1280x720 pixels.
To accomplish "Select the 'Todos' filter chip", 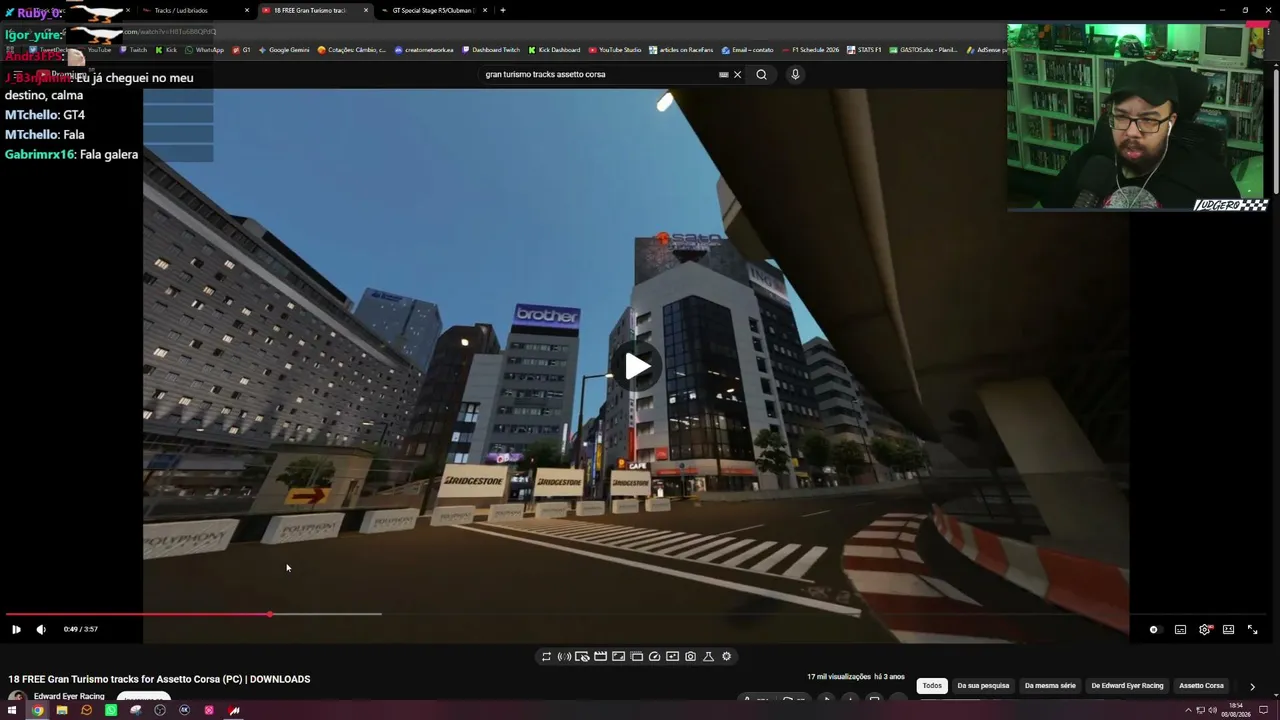I will (x=932, y=686).
